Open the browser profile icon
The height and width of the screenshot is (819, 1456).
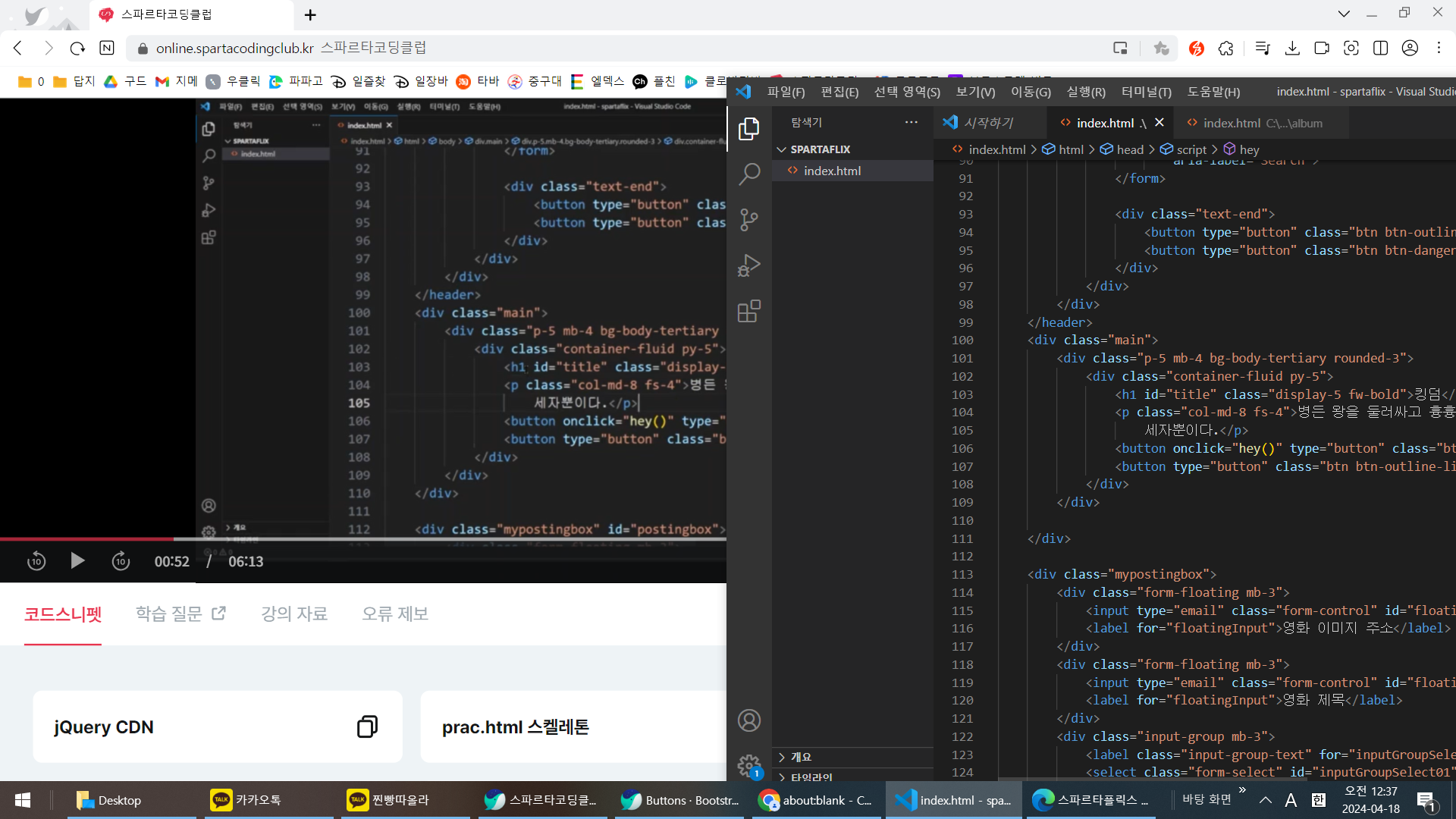(x=1410, y=49)
